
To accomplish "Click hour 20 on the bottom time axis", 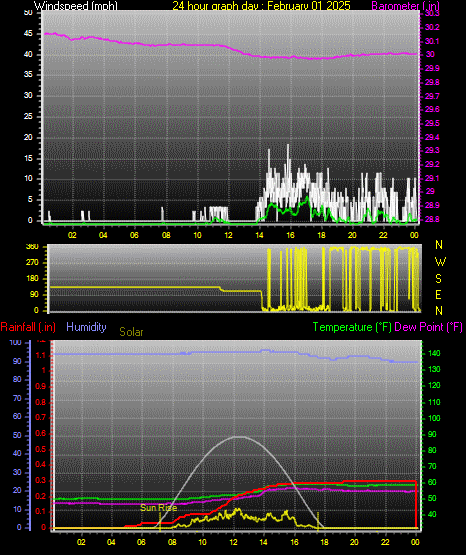I will 354,542.
